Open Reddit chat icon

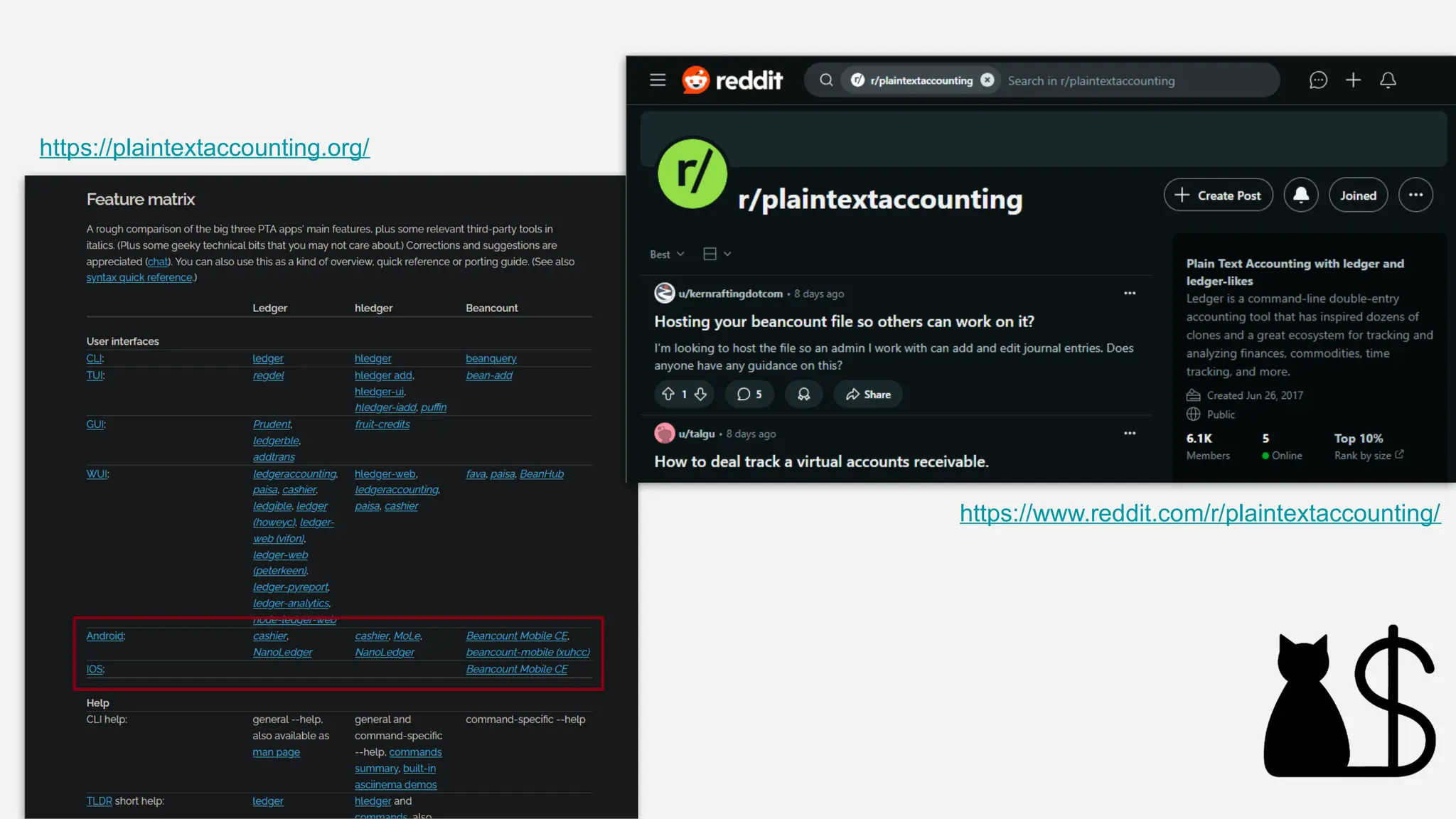(x=1318, y=80)
